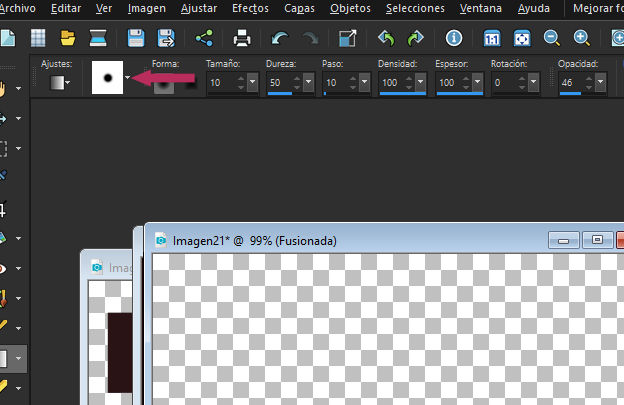Click the Dureza blue slider bar

coord(280,94)
